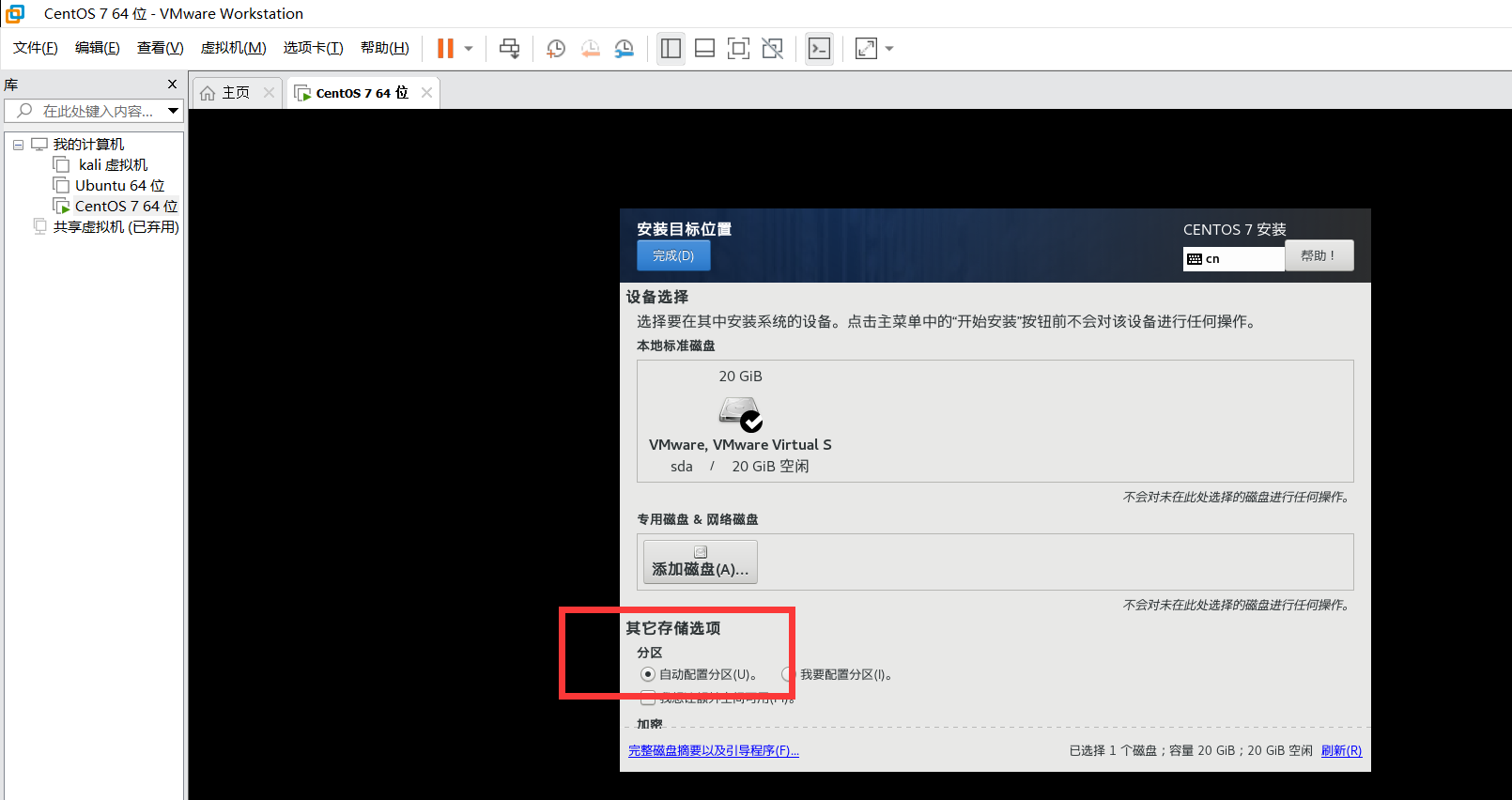Click the 完成(D) button
Image resolution: width=1512 pixels, height=800 pixels.
tap(673, 255)
